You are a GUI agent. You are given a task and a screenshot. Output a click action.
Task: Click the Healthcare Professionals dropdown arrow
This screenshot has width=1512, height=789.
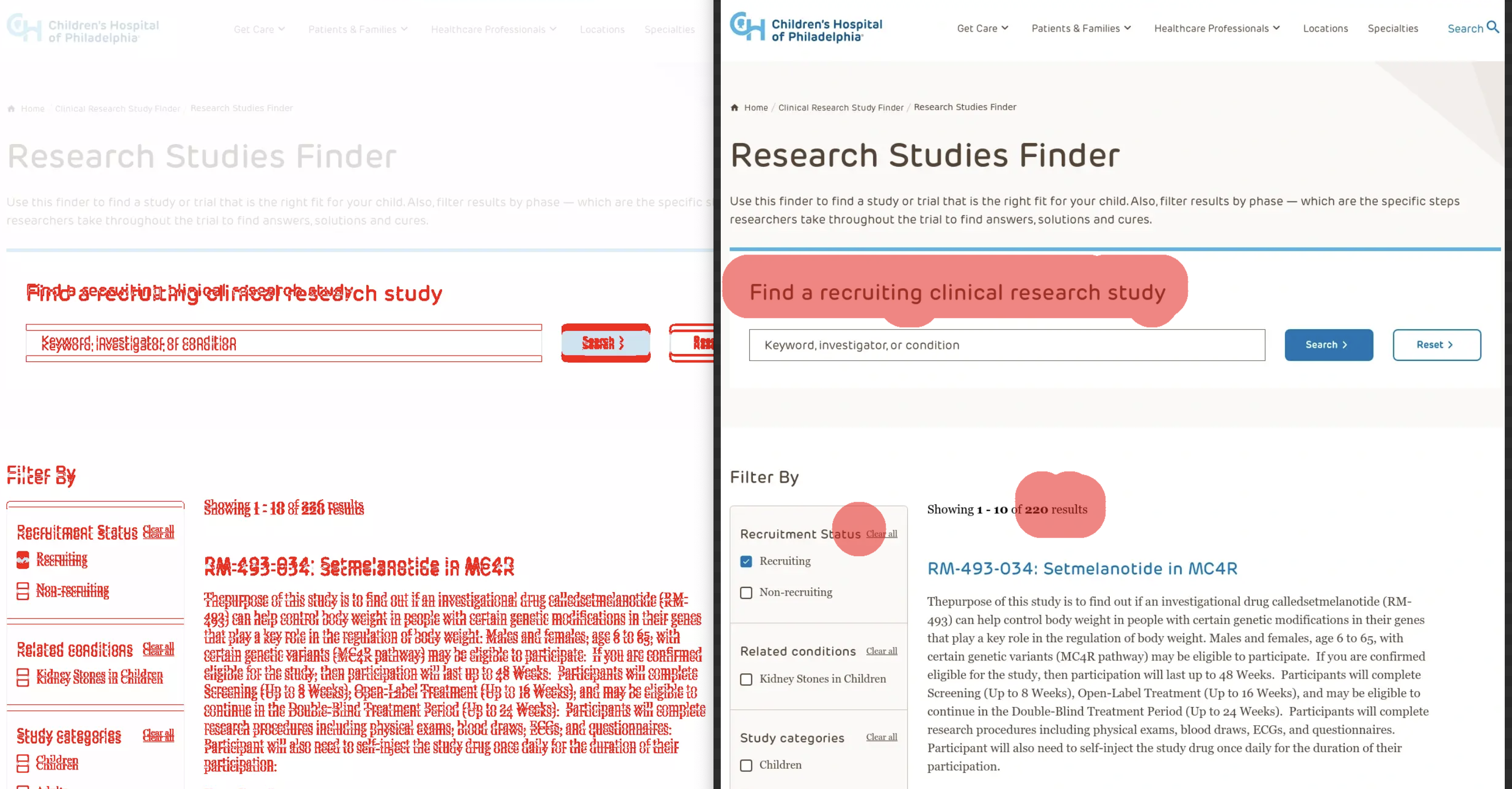click(x=1277, y=28)
